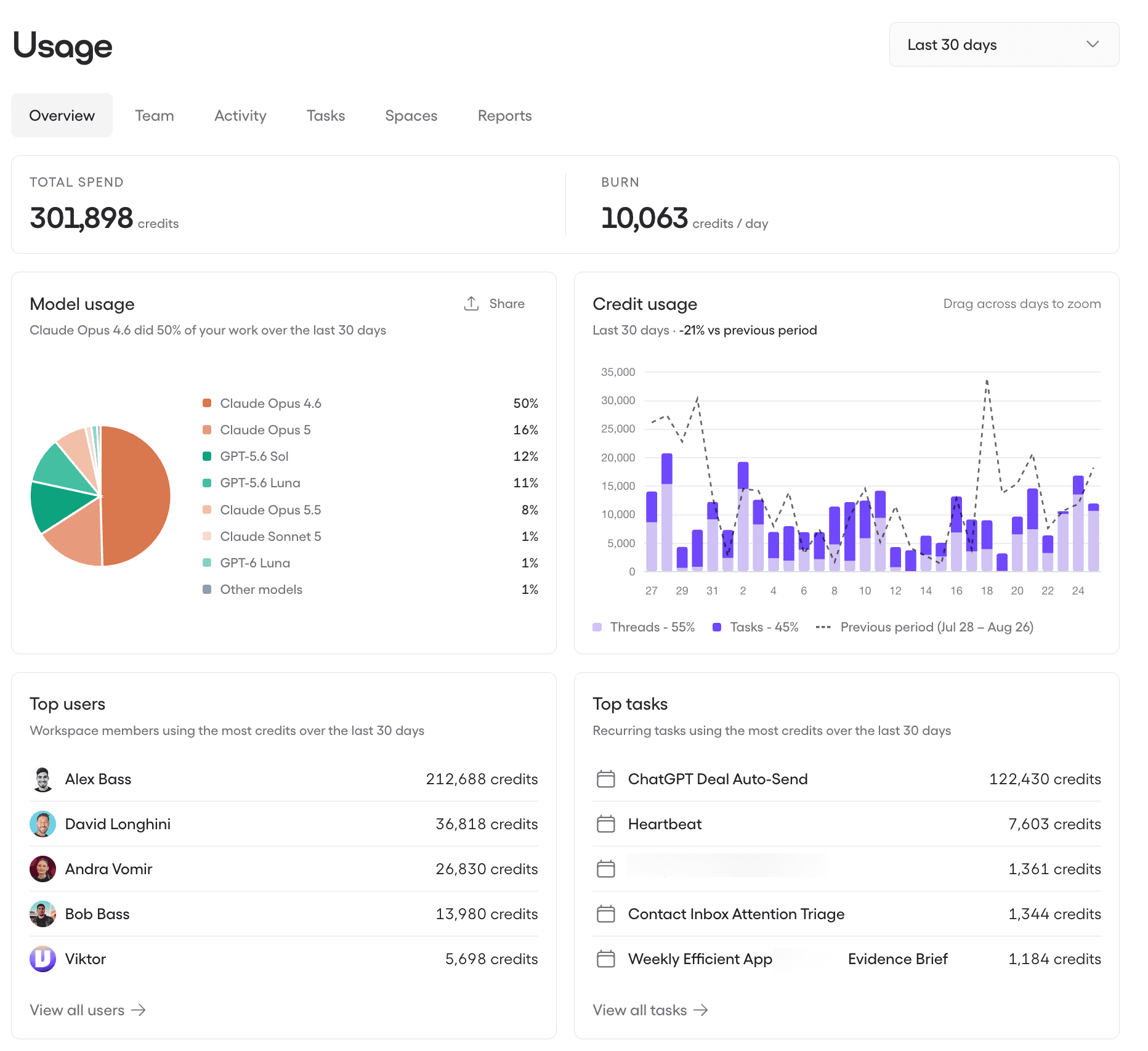Click the Alex Bass user name
Viewport: 1148px width, 1051px height.
tap(98, 779)
